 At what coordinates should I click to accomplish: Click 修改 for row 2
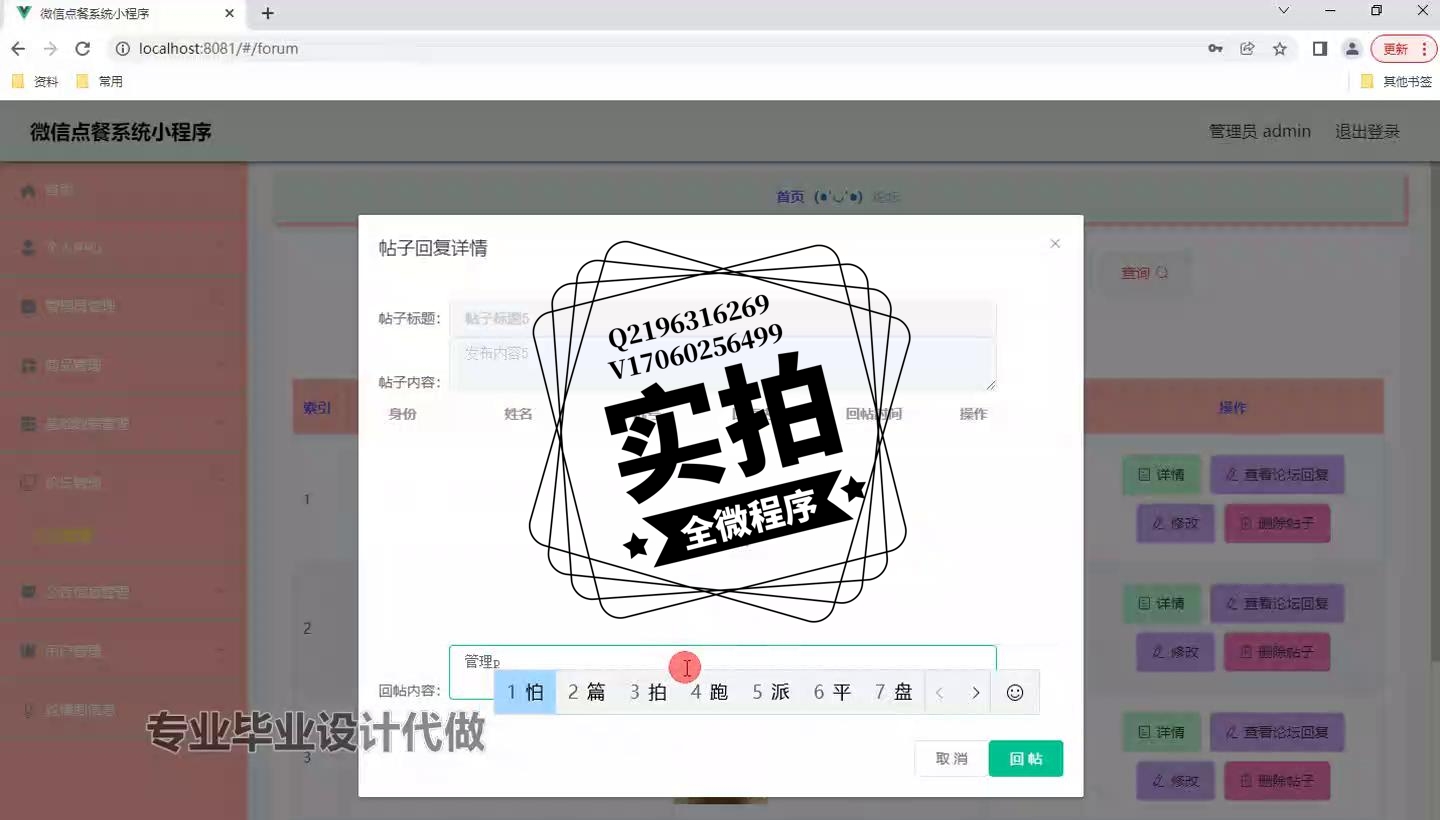click(x=1175, y=652)
